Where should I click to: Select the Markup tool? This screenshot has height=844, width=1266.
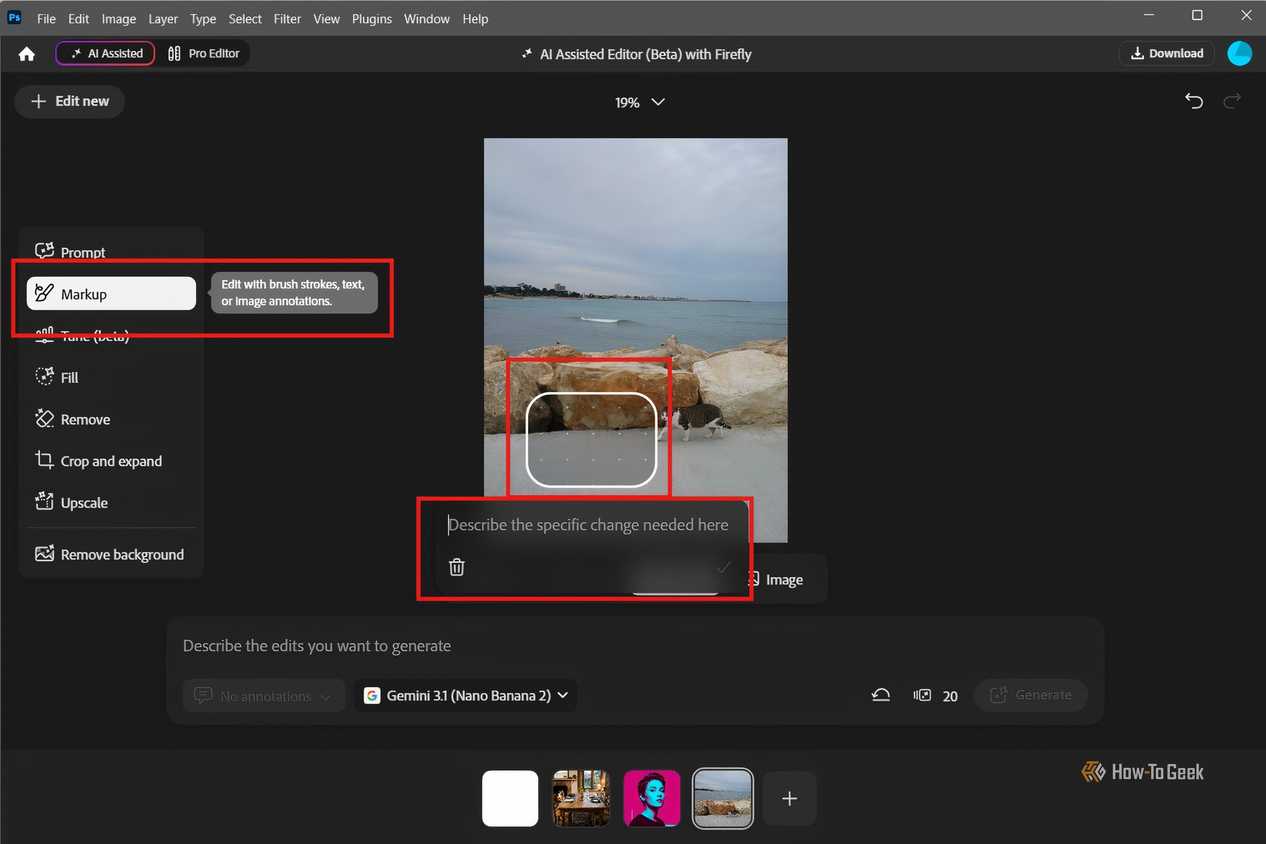click(111, 294)
